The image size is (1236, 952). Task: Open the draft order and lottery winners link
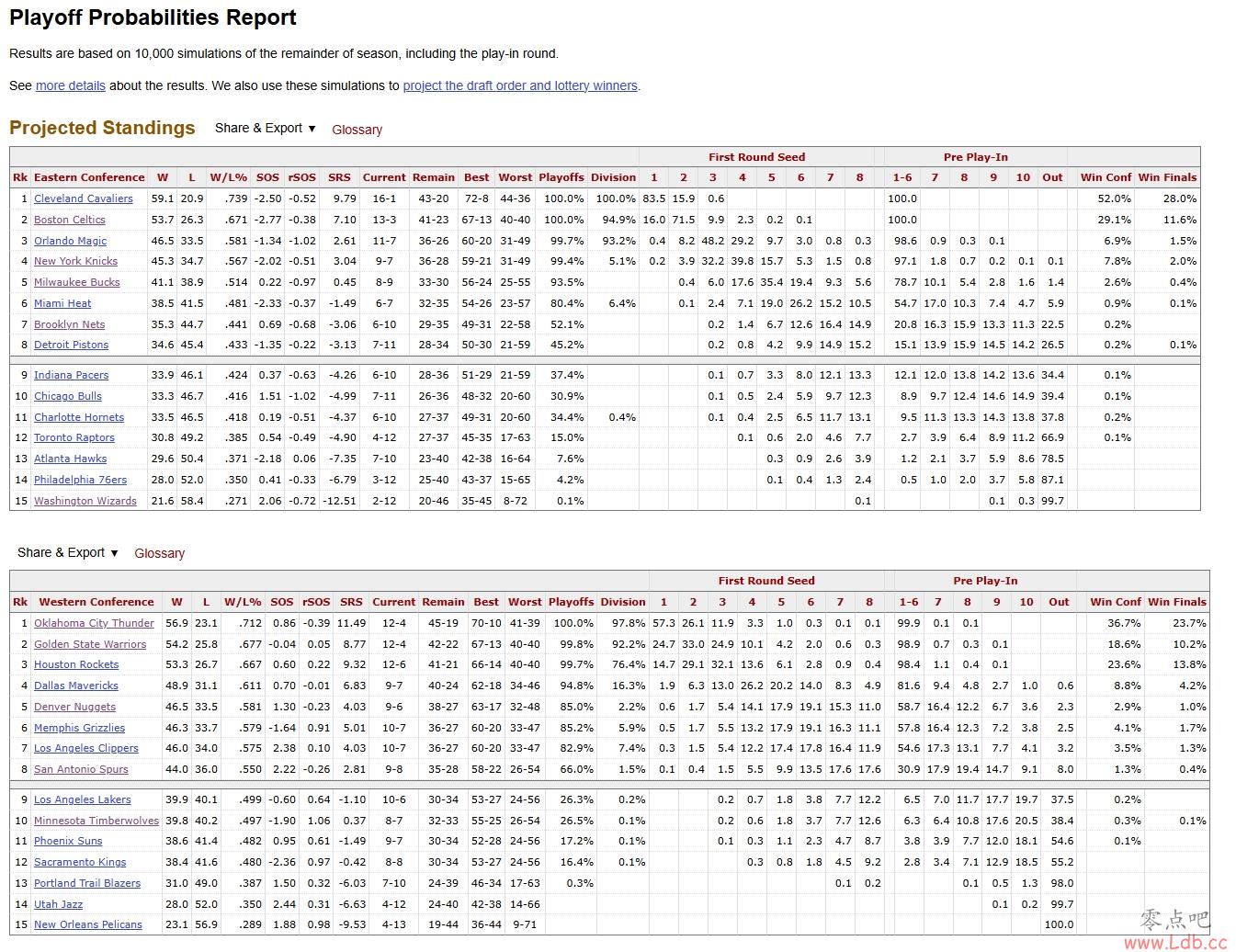pos(520,85)
